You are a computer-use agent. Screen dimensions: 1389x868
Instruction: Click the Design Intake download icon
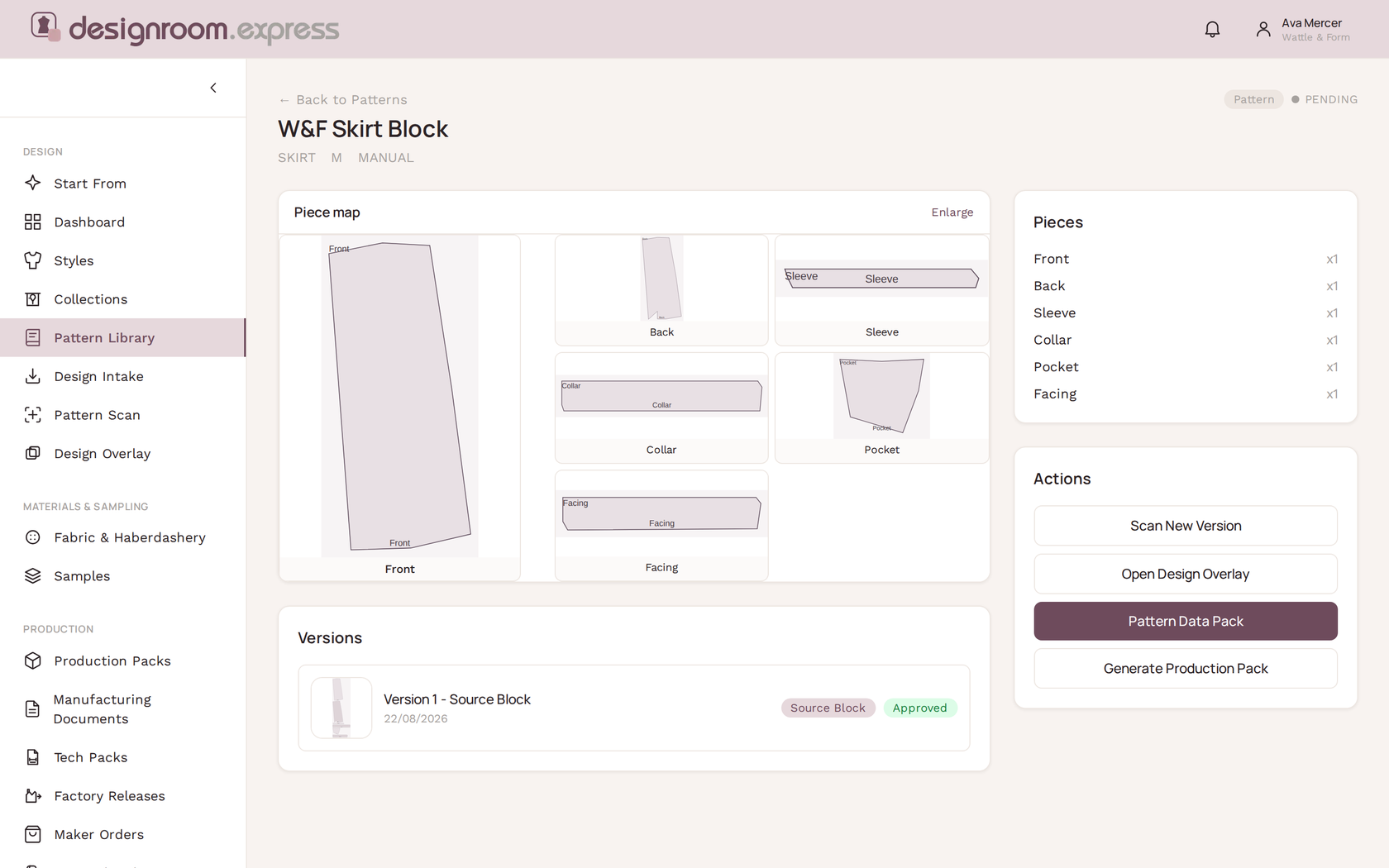(x=33, y=376)
